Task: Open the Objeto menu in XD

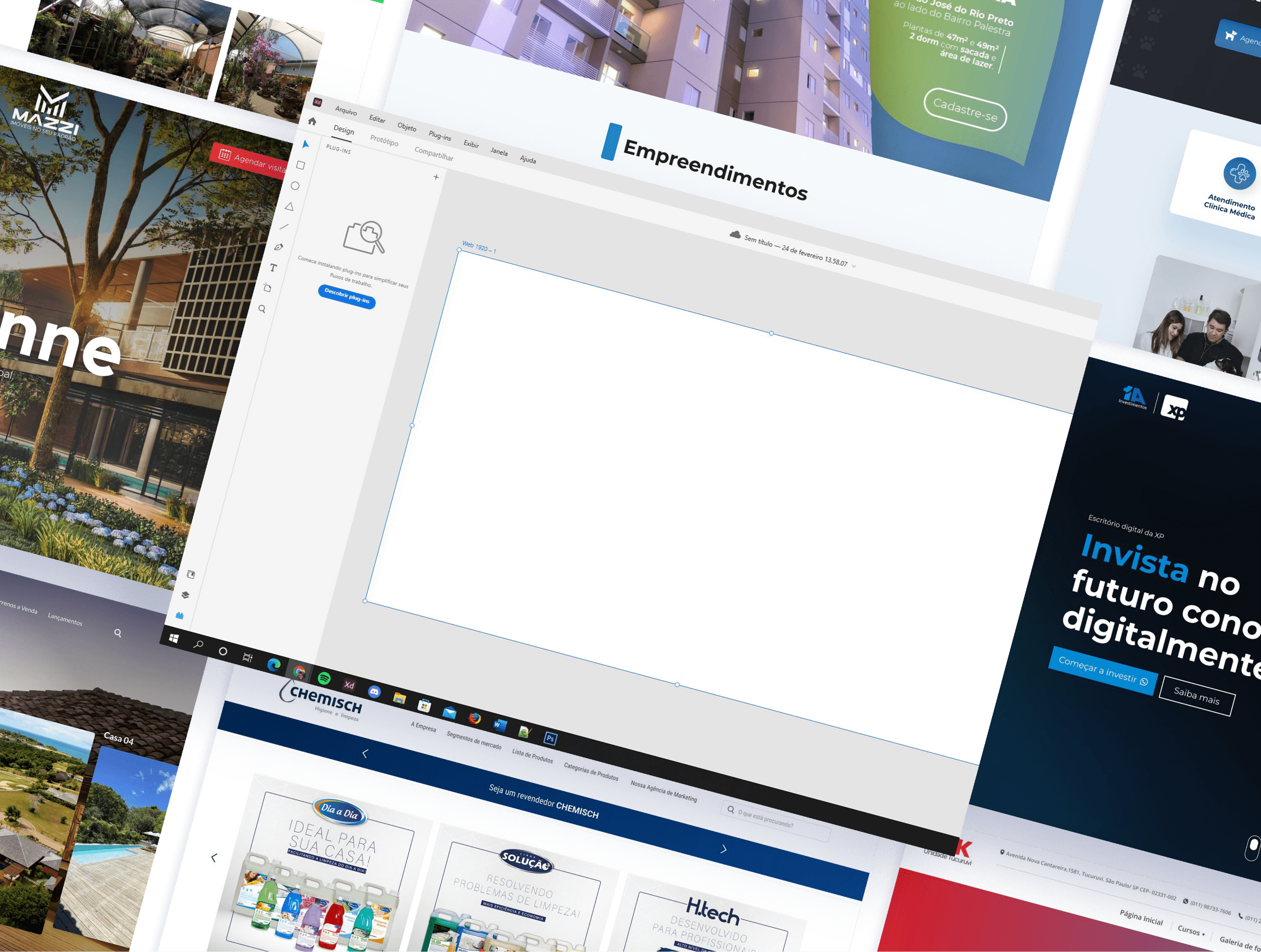Action: click(407, 127)
